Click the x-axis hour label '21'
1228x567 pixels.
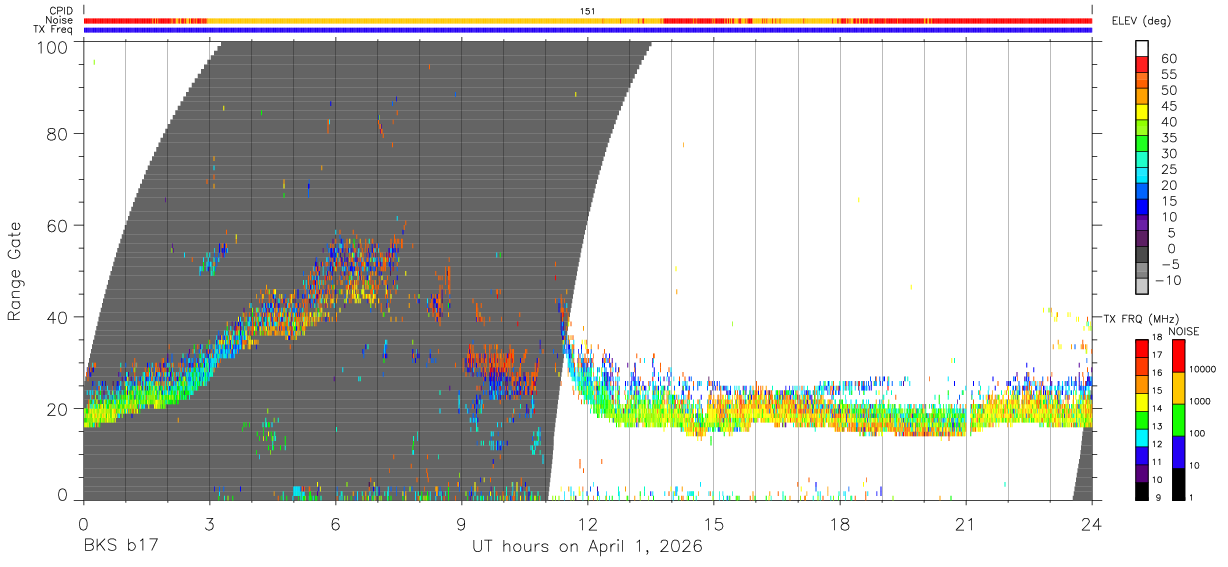pos(966,524)
